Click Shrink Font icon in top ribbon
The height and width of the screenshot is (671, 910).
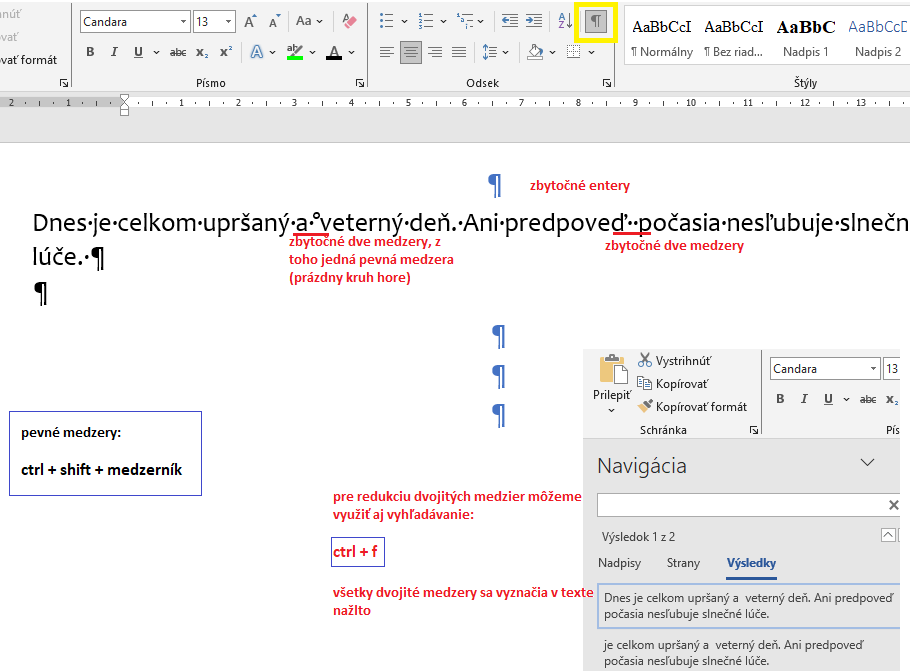274,21
